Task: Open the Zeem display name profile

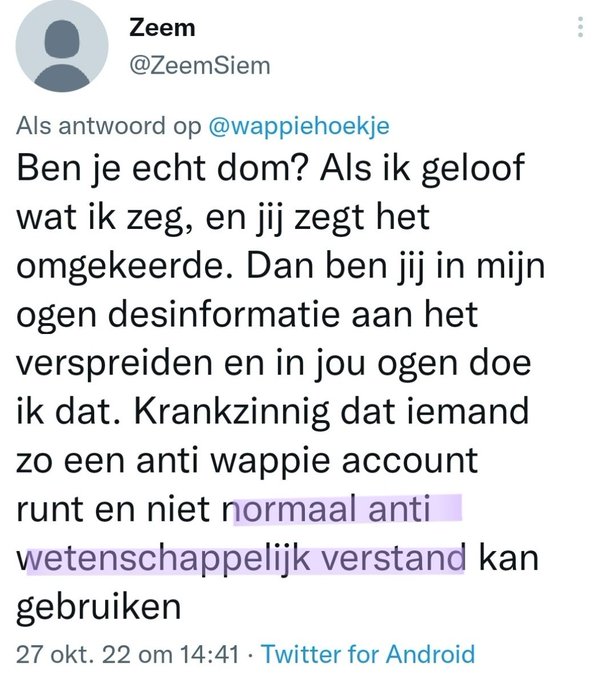Action: (162, 28)
